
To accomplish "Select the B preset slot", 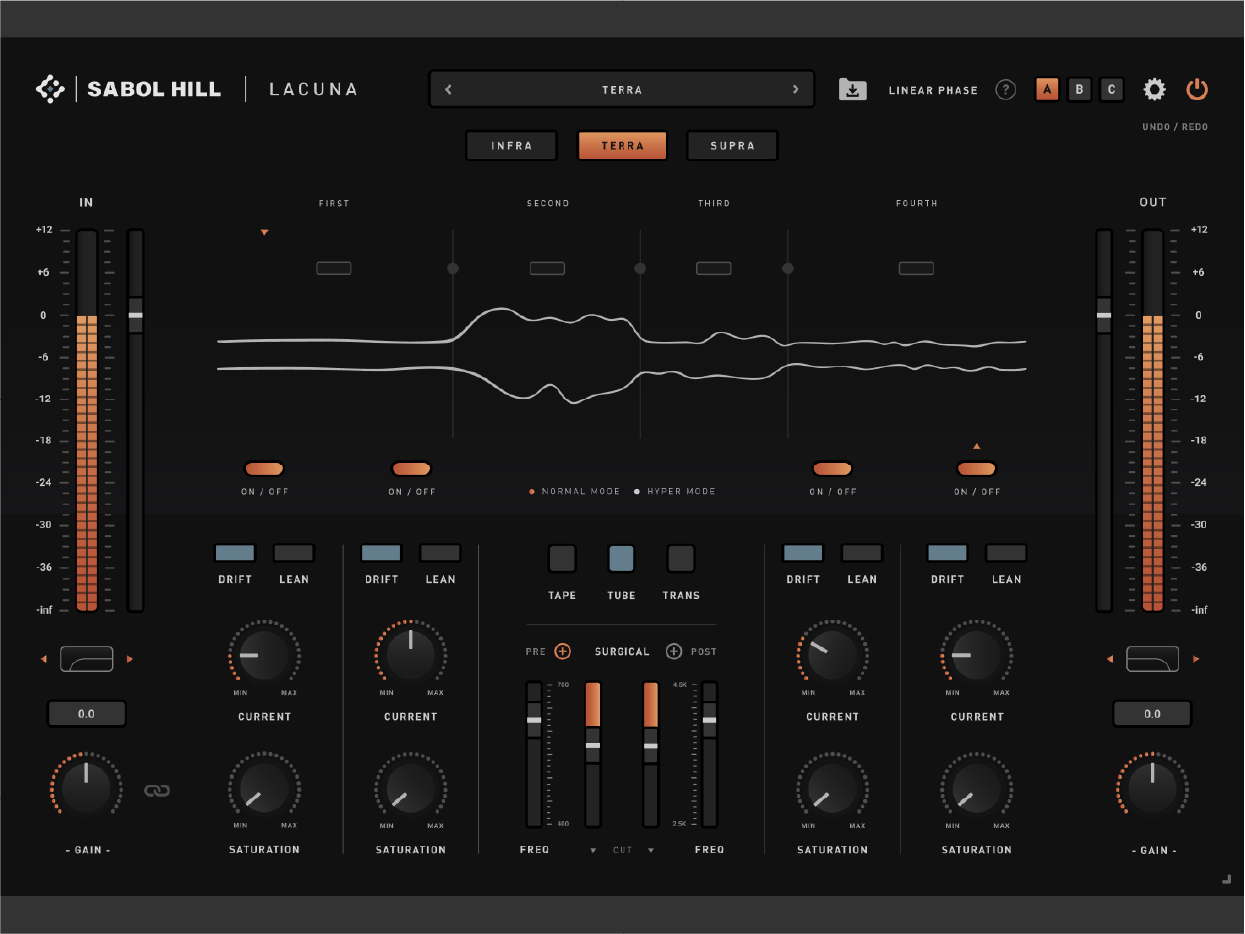I will (x=1079, y=90).
